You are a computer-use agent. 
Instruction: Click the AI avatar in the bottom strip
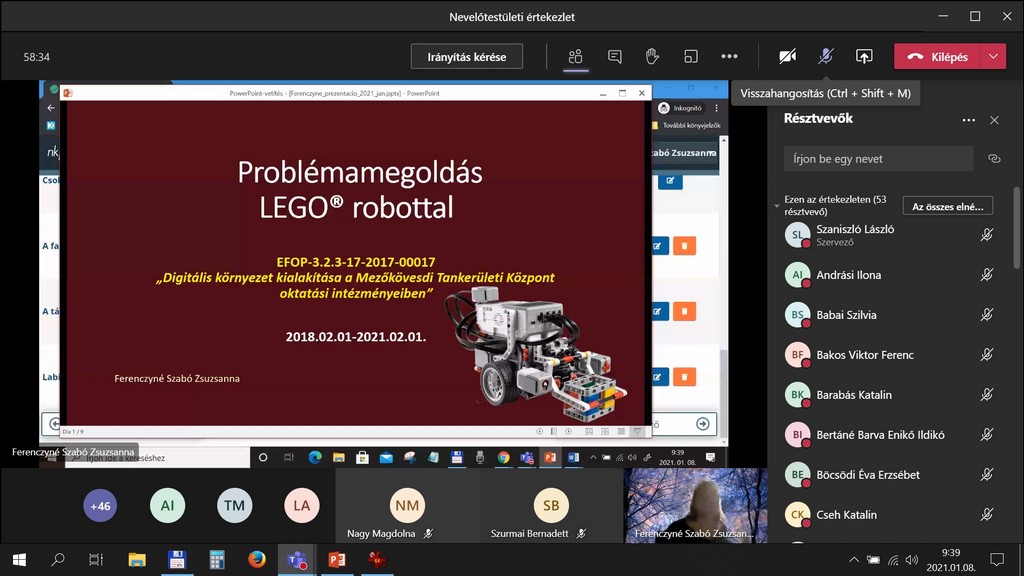click(x=167, y=505)
